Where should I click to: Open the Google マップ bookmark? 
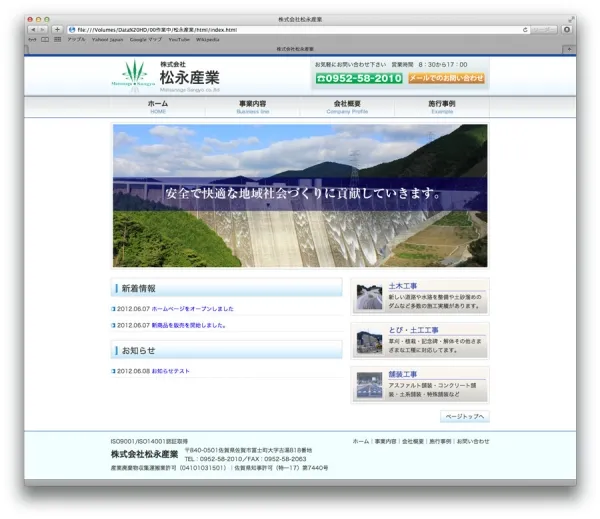pyautogui.click(x=146, y=39)
